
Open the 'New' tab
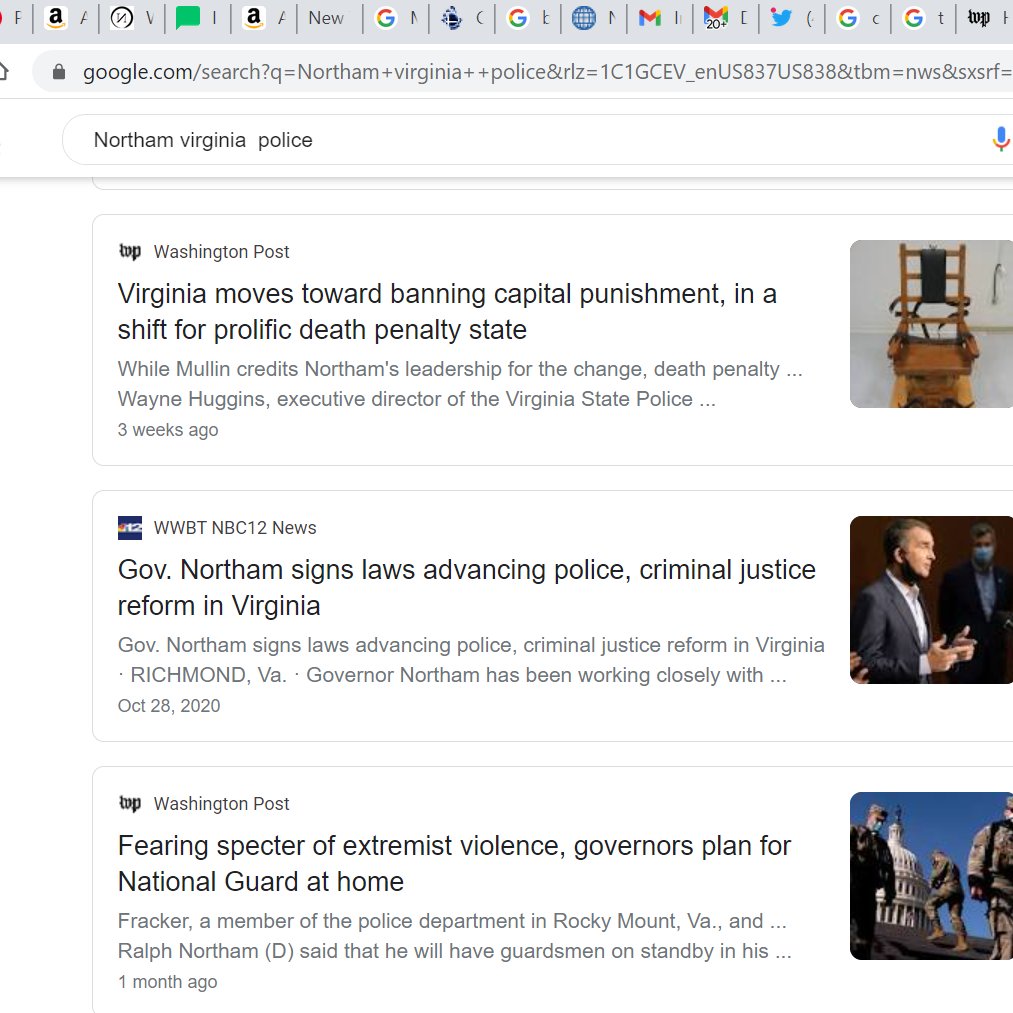point(329,18)
